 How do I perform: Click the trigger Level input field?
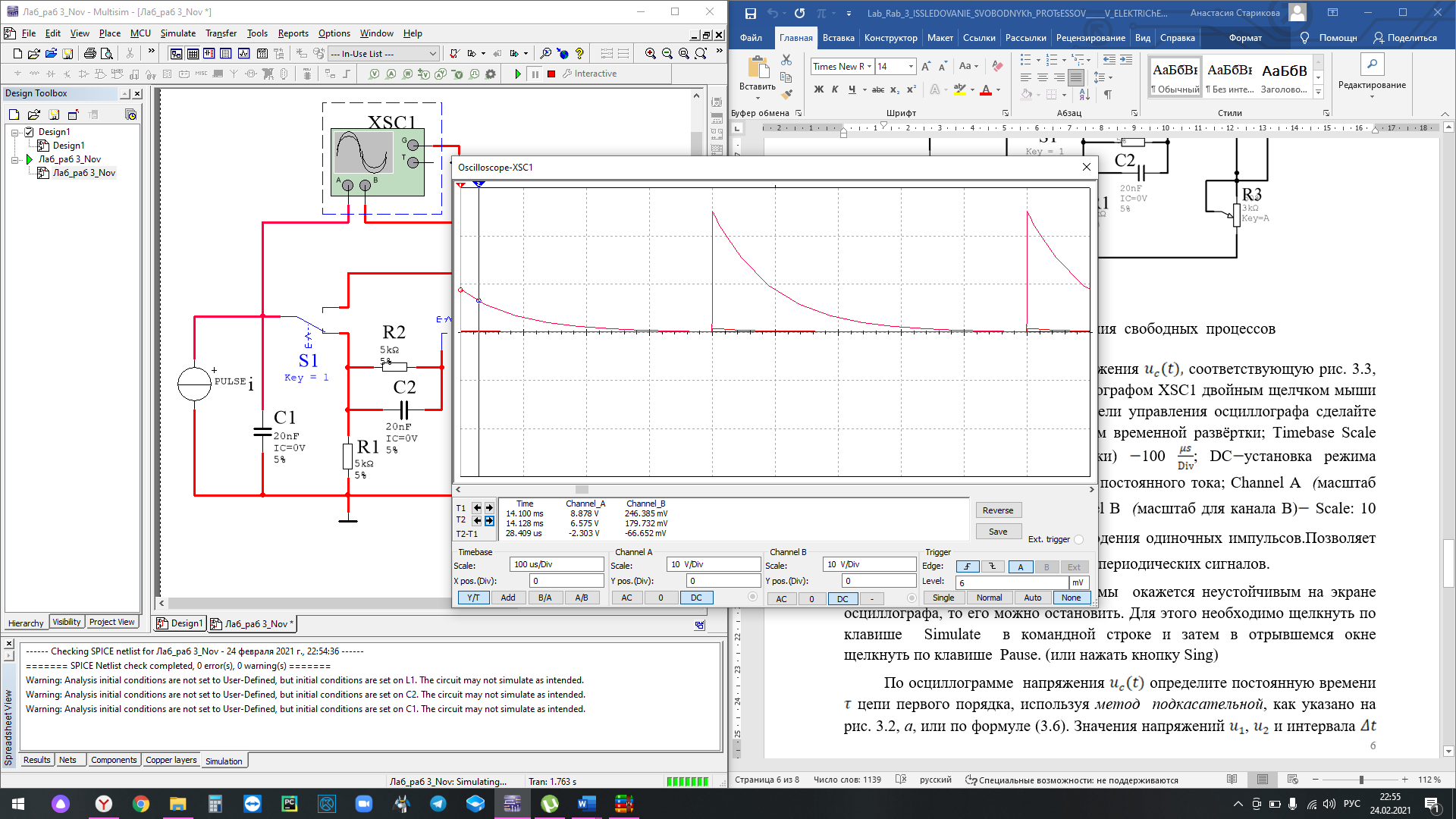click(x=1012, y=582)
